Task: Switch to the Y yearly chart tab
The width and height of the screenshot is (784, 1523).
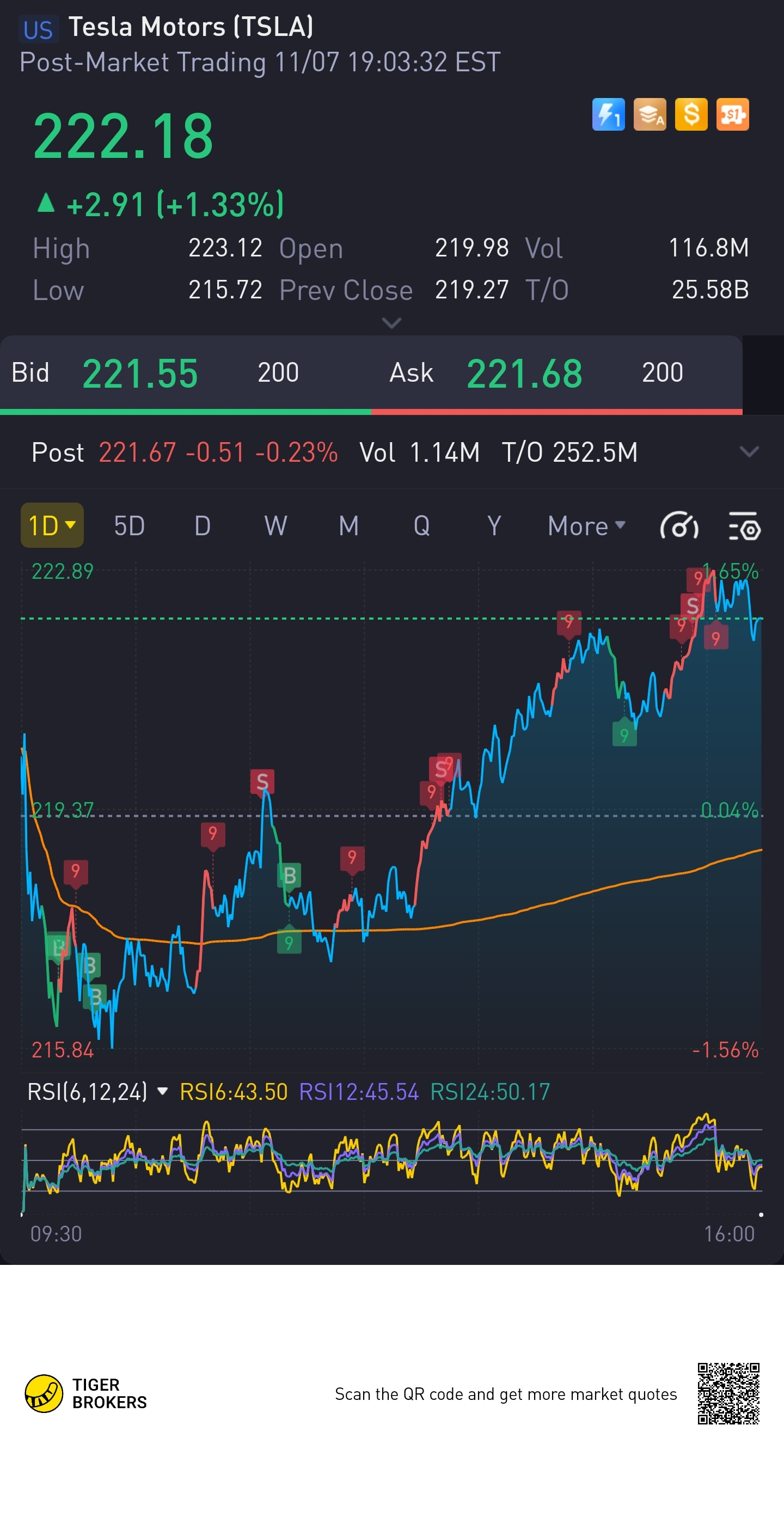Action: coord(494,525)
